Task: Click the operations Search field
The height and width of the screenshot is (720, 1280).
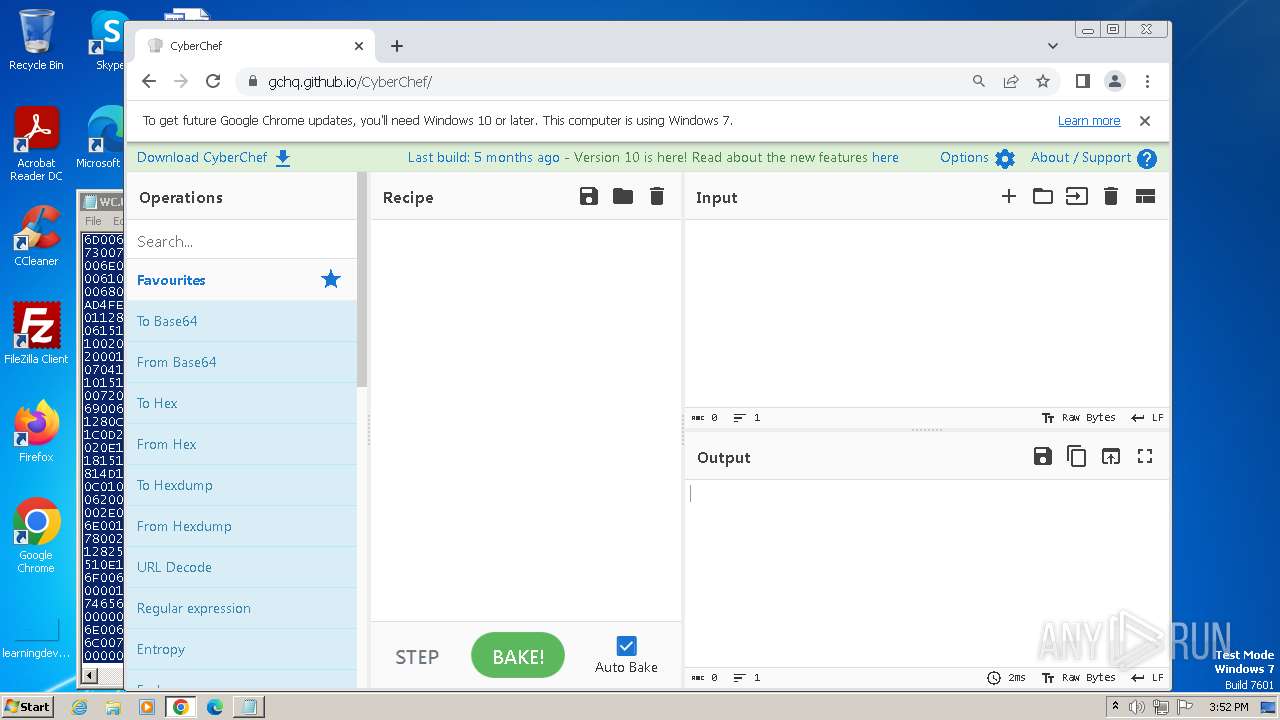Action: click(241, 241)
